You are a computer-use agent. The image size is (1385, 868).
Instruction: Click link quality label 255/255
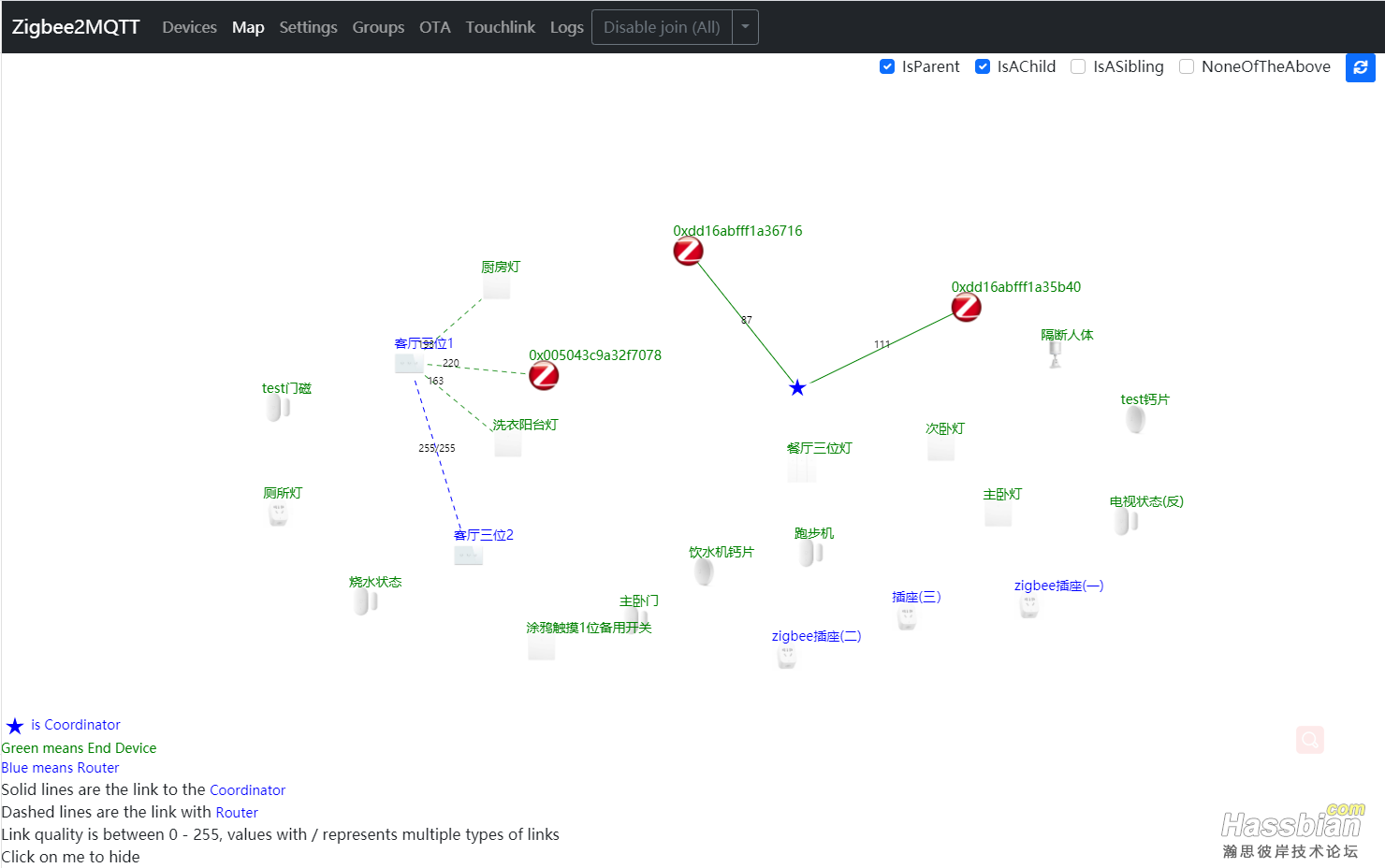[x=437, y=448]
